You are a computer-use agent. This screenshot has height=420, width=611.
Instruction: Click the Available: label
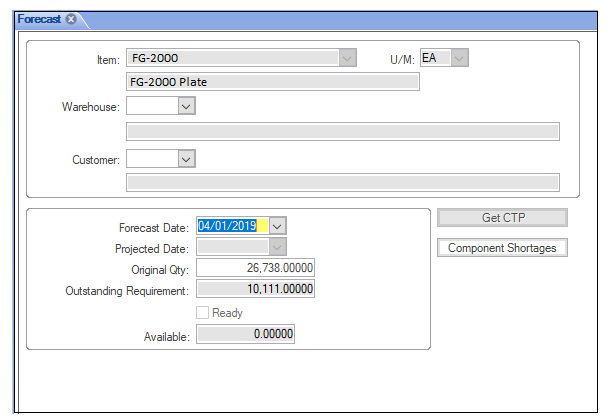coord(167,337)
